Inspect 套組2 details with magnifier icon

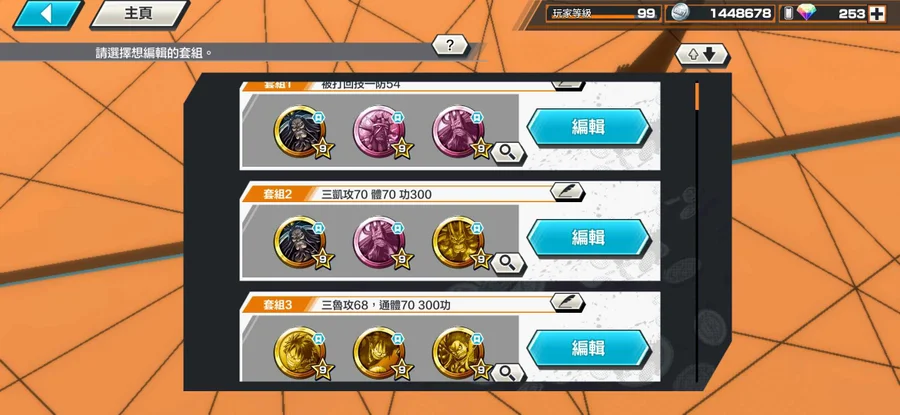[x=507, y=263]
